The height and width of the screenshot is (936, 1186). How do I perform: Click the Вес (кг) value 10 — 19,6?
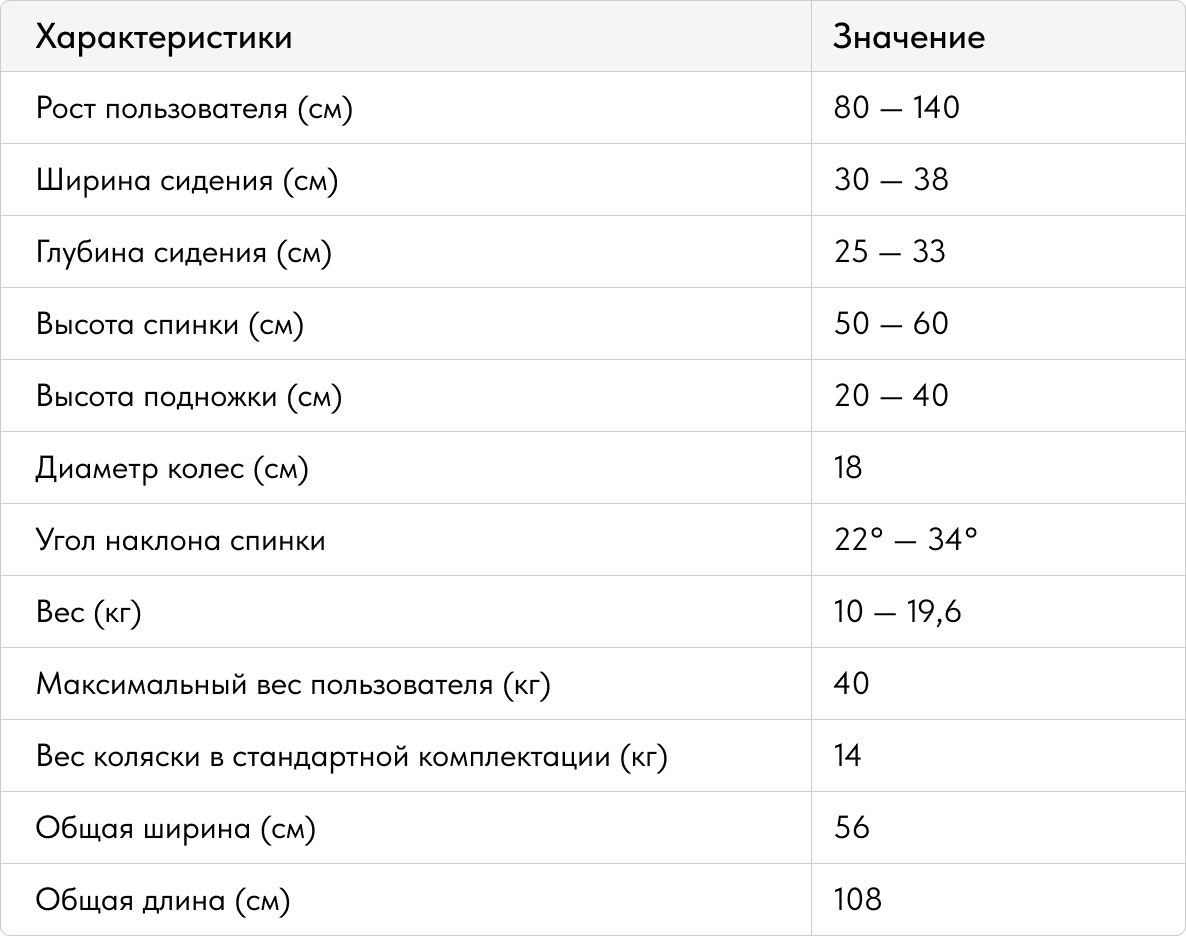tap(897, 611)
